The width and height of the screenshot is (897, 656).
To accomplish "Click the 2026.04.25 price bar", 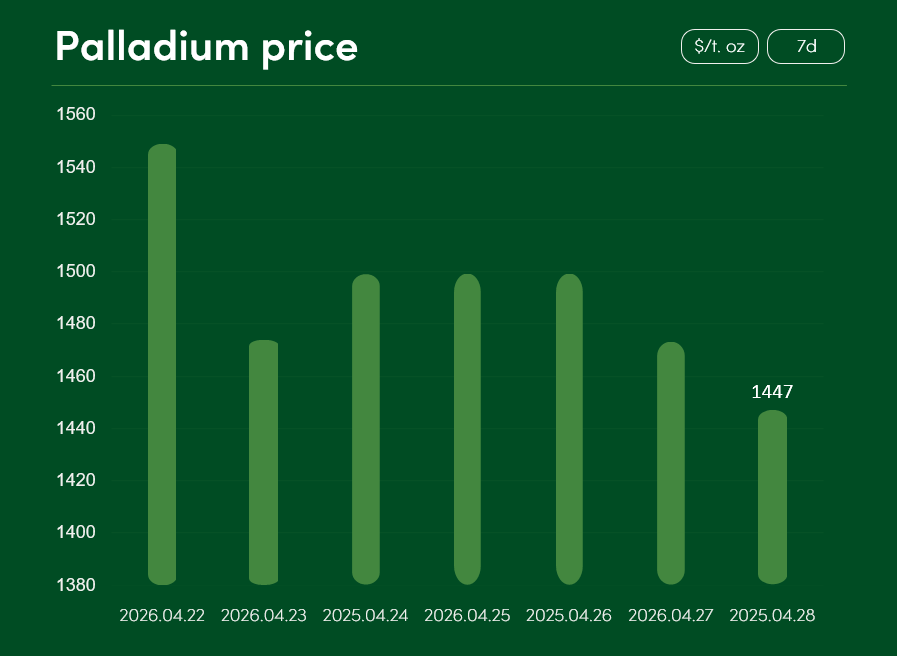I will (x=467, y=429).
